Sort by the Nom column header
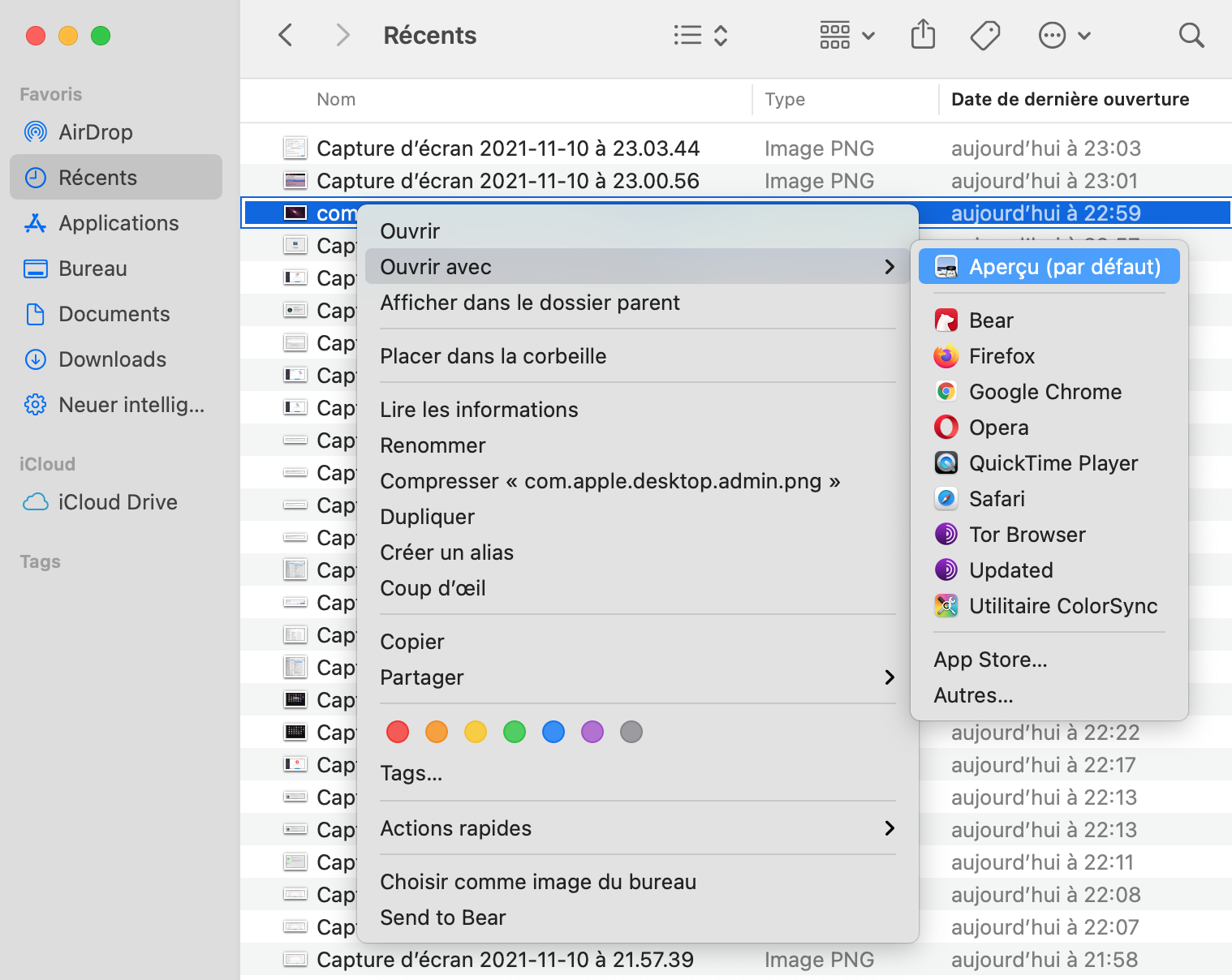This screenshot has width=1232, height=980. (336, 99)
